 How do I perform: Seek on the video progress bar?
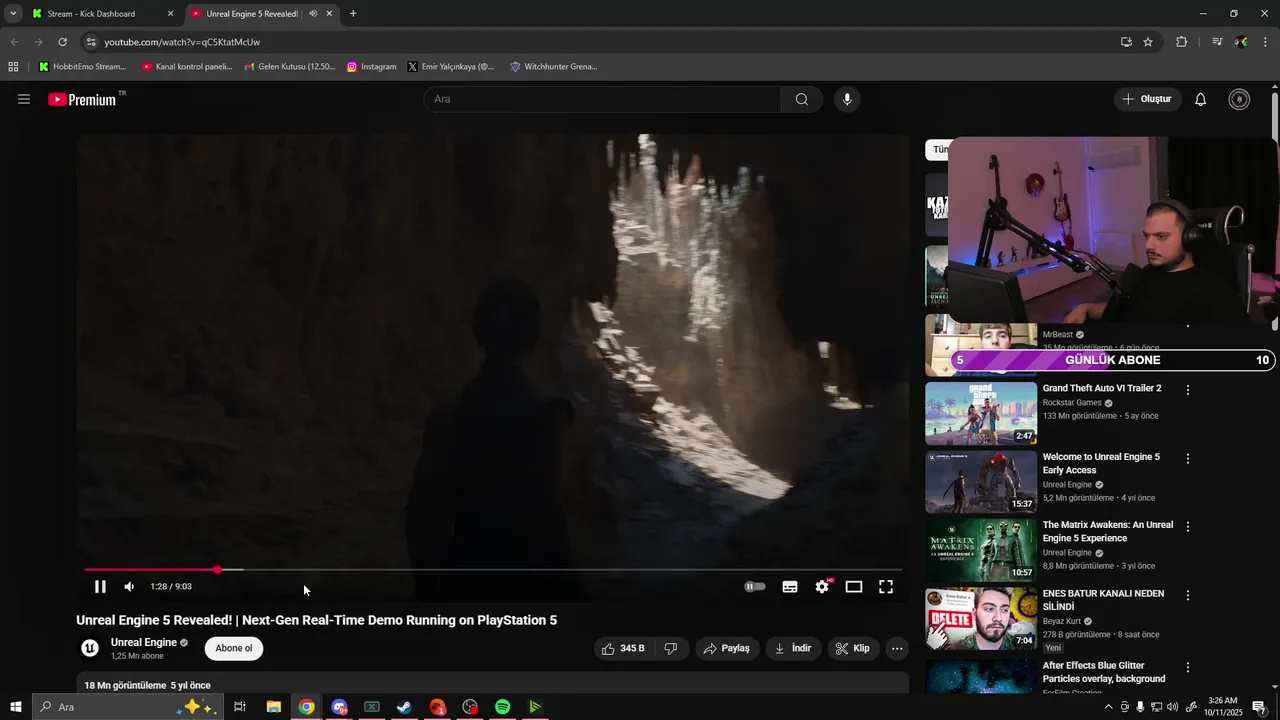coord(493,570)
